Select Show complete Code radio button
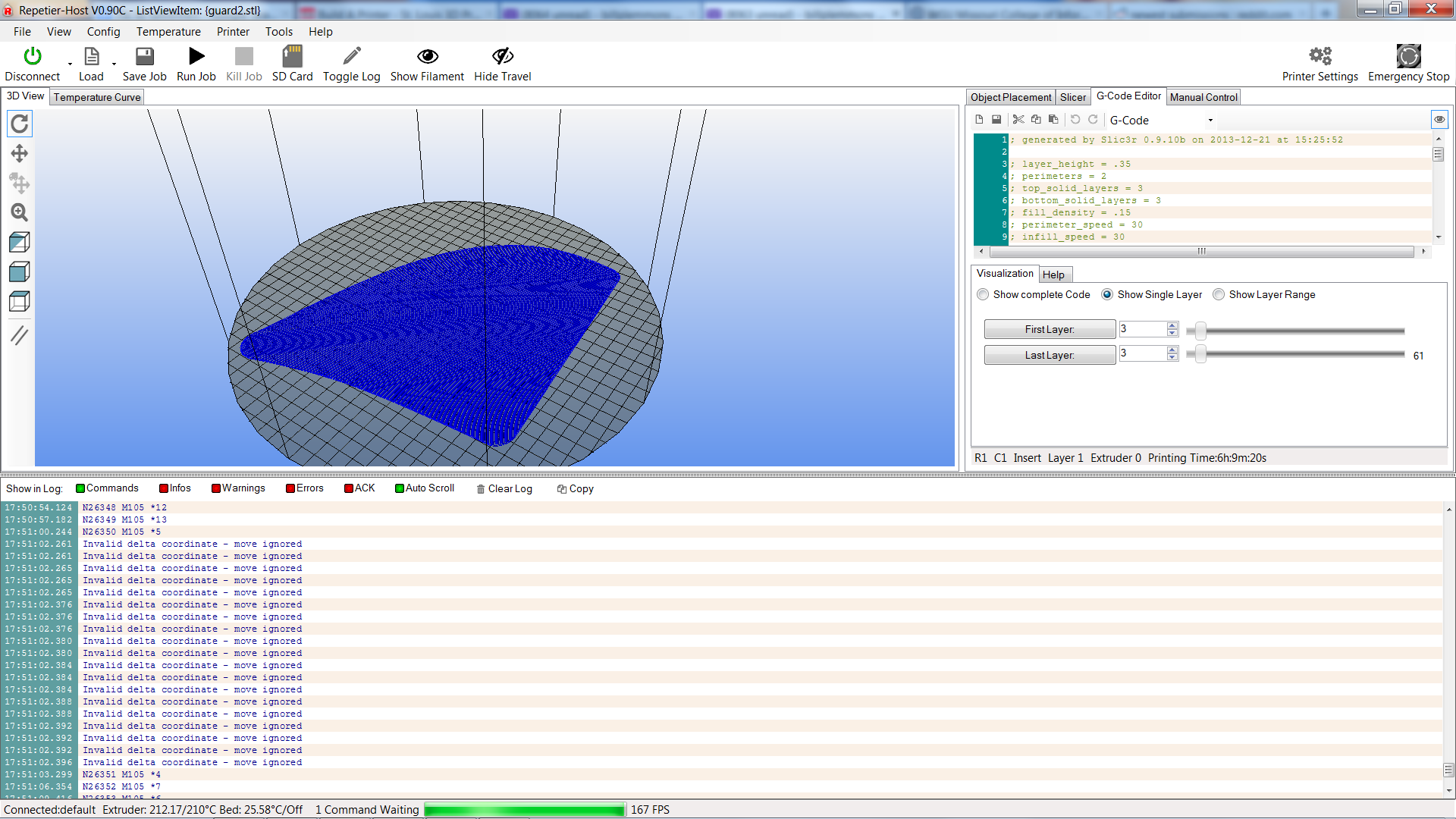The width and height of the screenshot is (1456, 819). (x=984, y=295)
